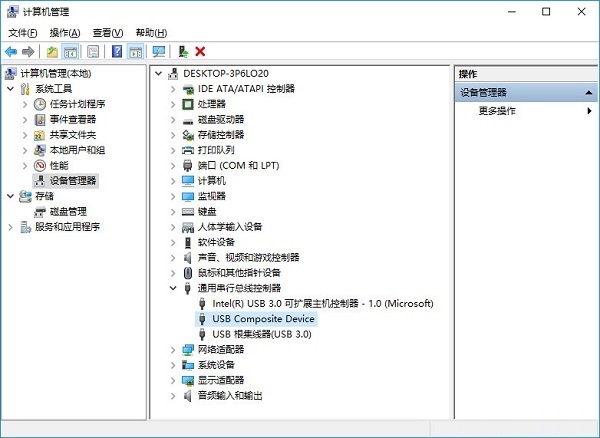Collapse the 设备管理器 actions section arrow
Image resolution: width=600 pixels, height=438 pixels.
pos(589,93)
